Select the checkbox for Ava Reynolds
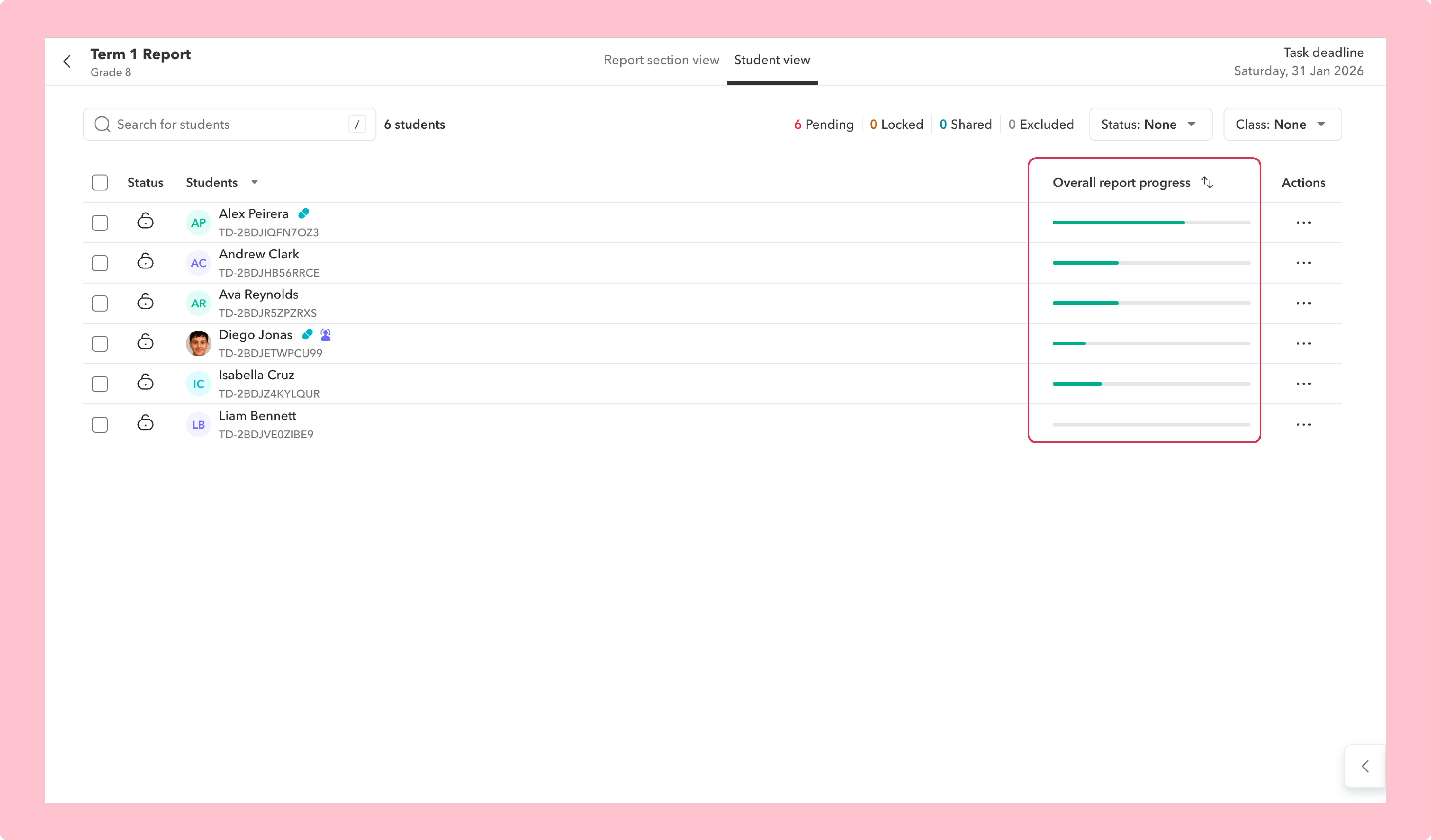The height and width of the screenshot is (840, 1431). pyautogui.click(x=100, y=303)
